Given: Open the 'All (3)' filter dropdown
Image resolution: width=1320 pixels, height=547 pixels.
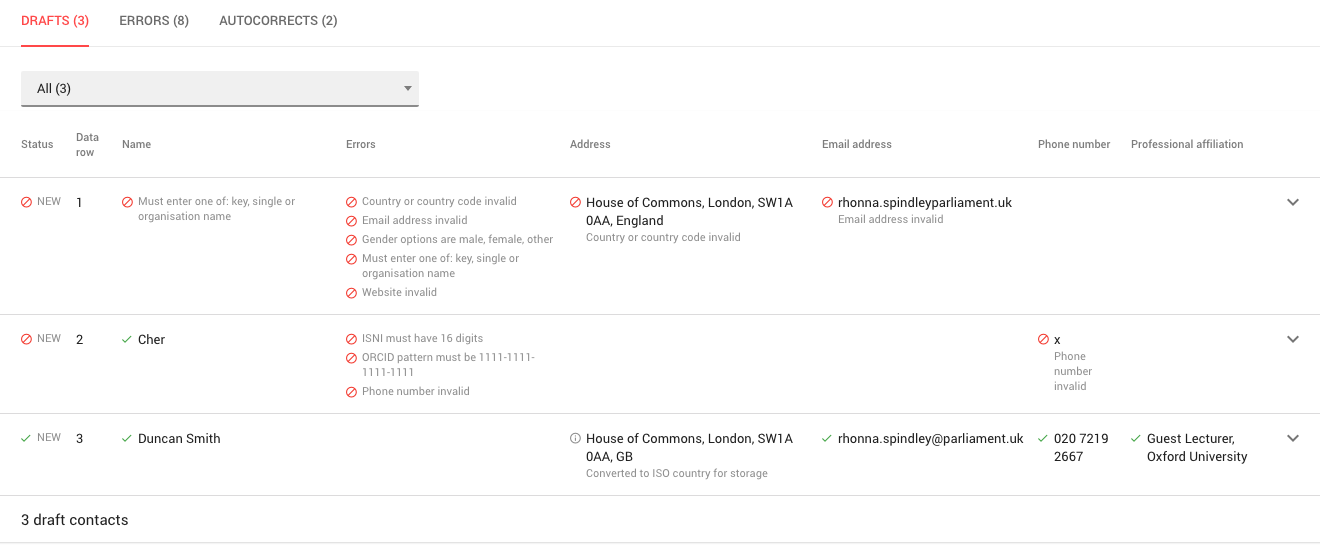Looking at the screenshot, I should pyautogui.click(x=220, y=89).
